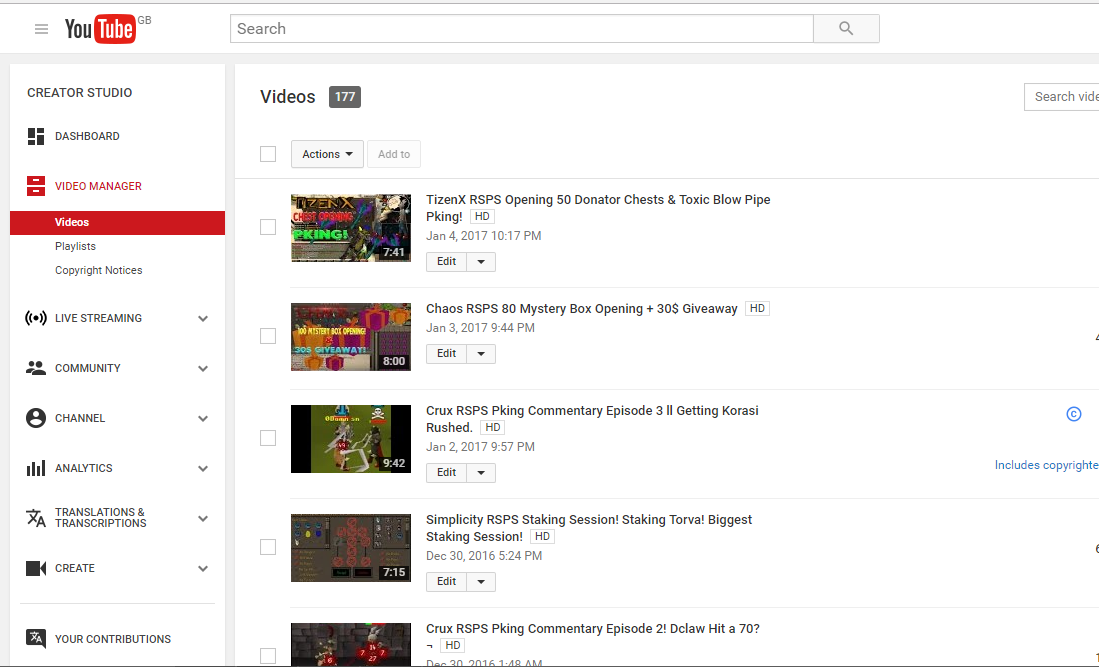This screenshot has width=1099, height=667.
Task: Click the magnifier search button
Action: [846, 29]
